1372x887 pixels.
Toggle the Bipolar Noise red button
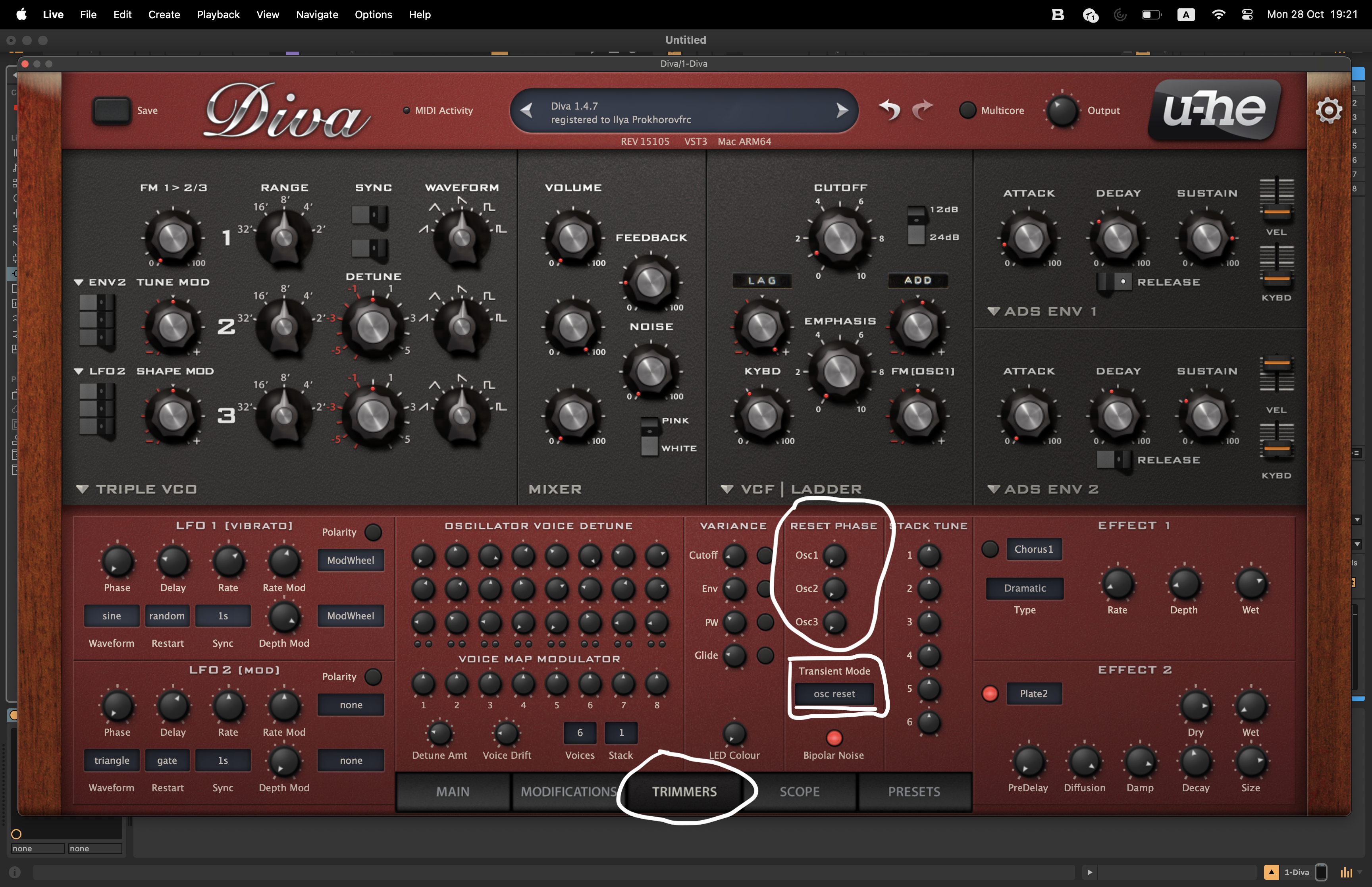[834, 738]
